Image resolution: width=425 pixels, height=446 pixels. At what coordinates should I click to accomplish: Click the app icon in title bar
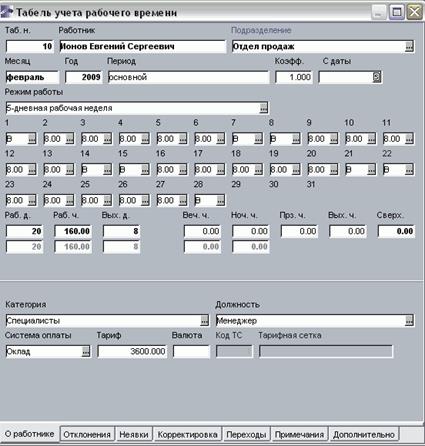point(7,12)
